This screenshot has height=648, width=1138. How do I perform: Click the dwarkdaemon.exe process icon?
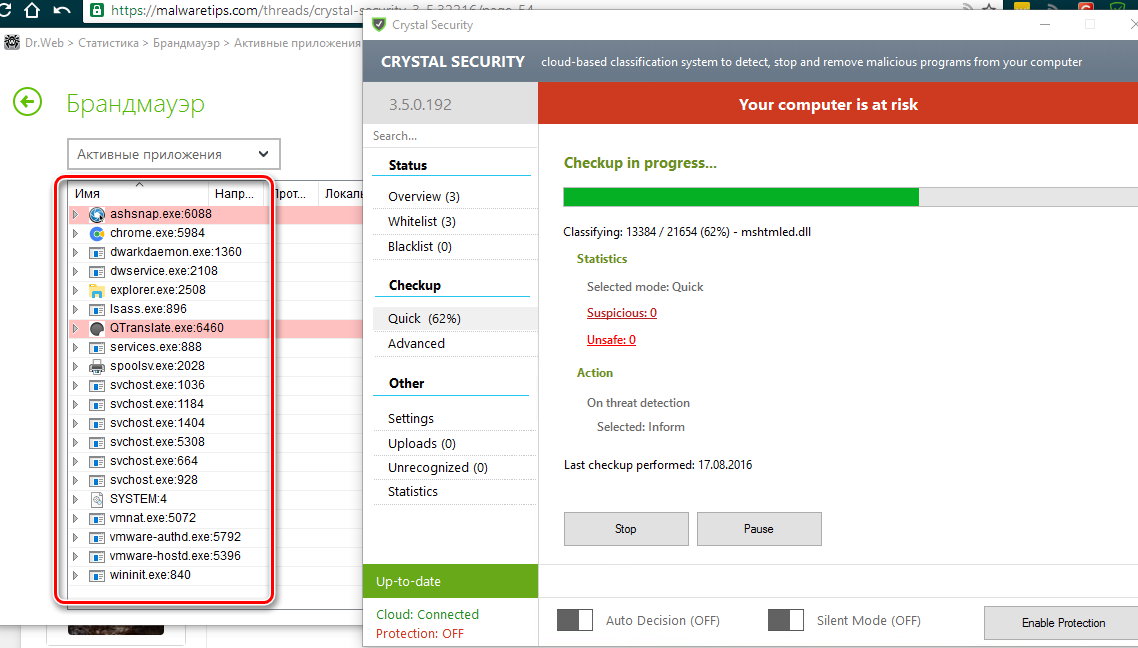(97, 253)
